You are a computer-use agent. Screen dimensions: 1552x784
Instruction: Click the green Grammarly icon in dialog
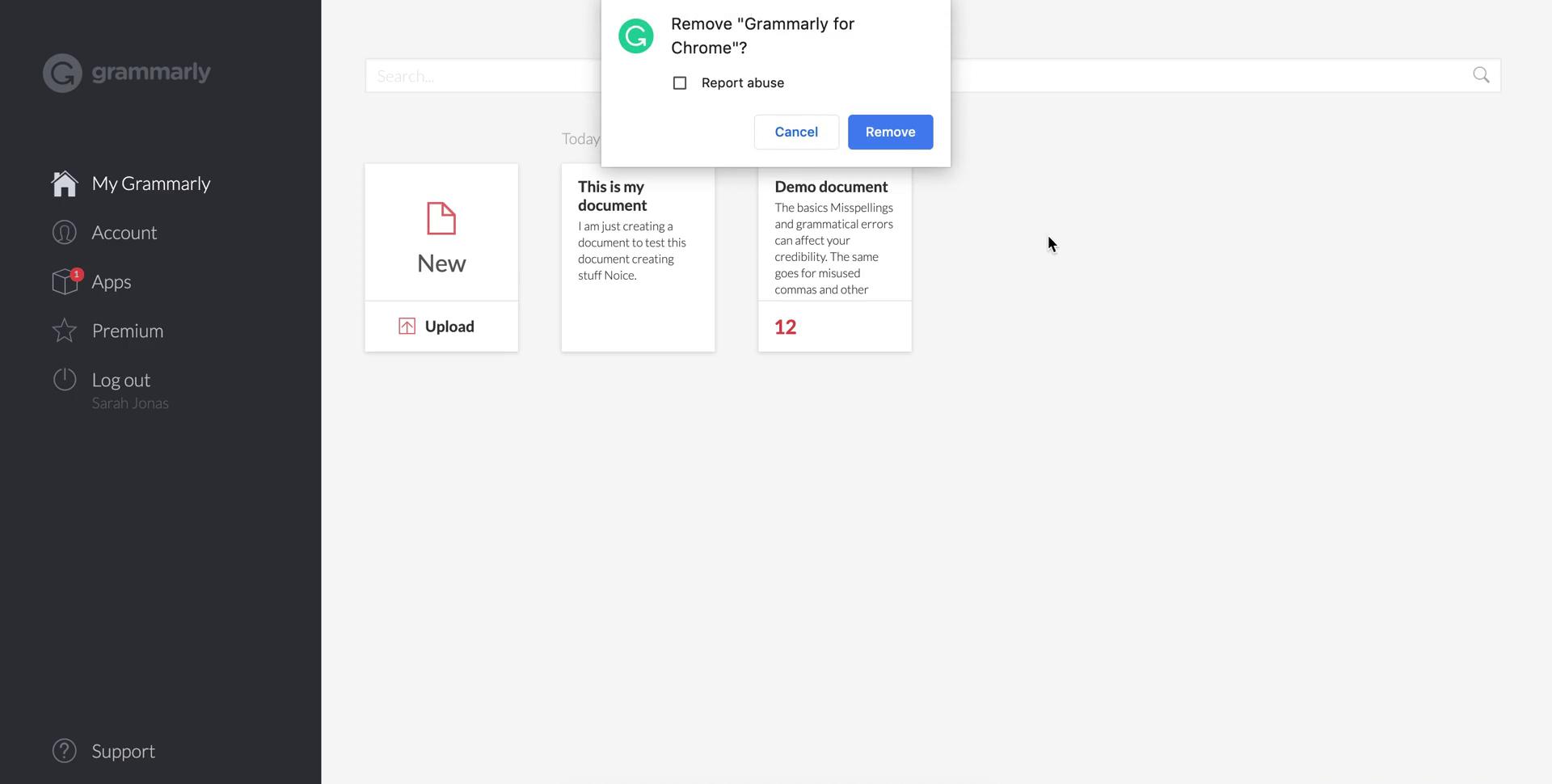(x=636, y=36)
